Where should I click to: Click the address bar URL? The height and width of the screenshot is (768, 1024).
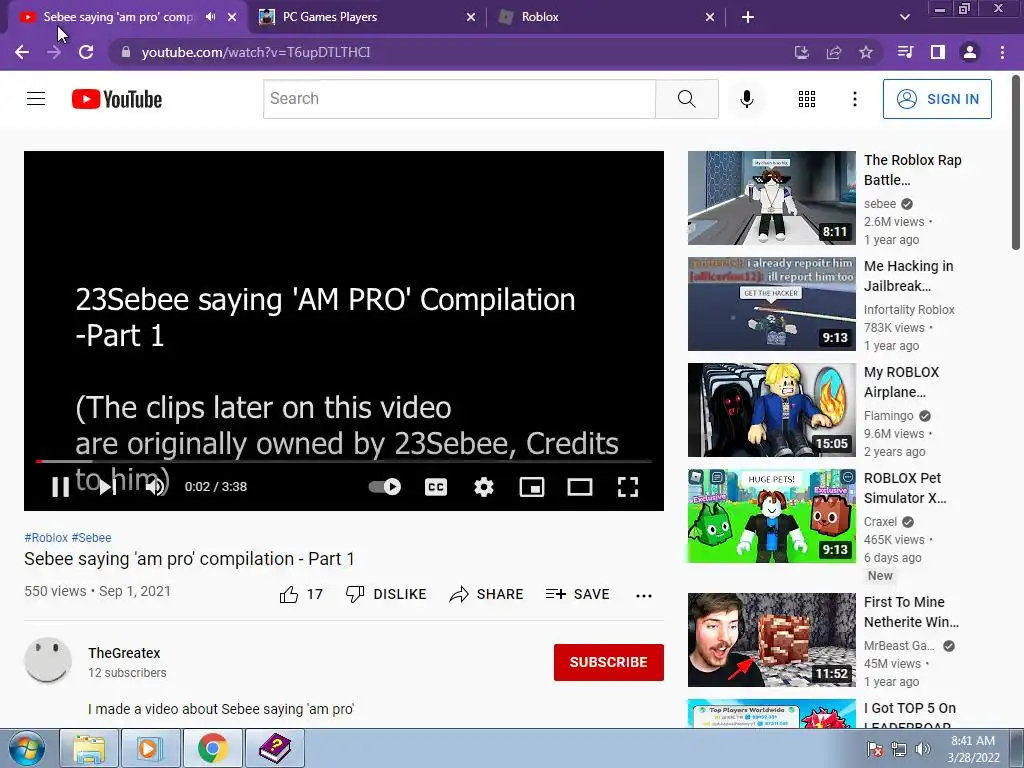click(256, 52)
